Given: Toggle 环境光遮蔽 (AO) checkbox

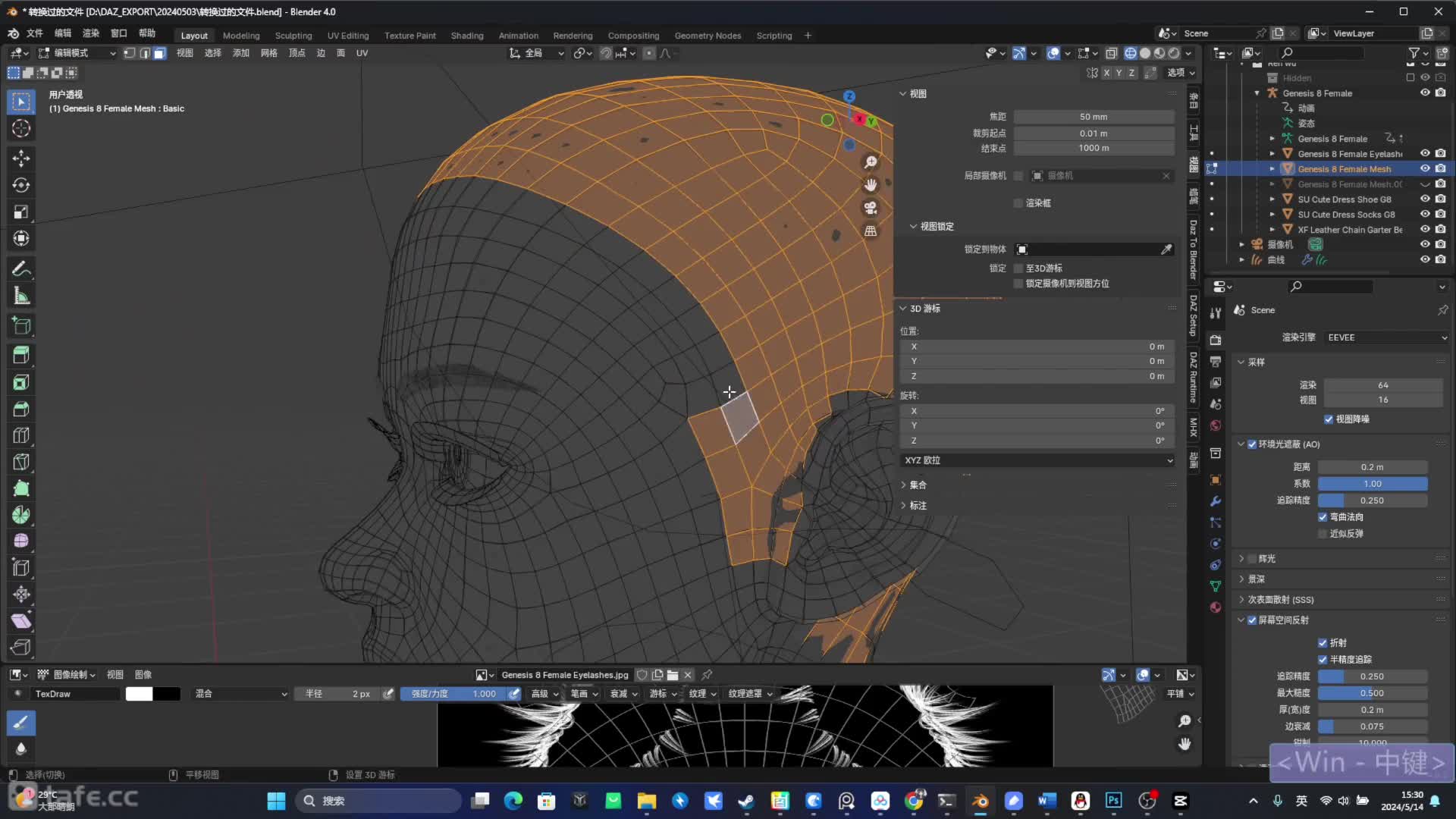Looking at the screenshot, I should pyautogui.click(x=1252, y=444).
